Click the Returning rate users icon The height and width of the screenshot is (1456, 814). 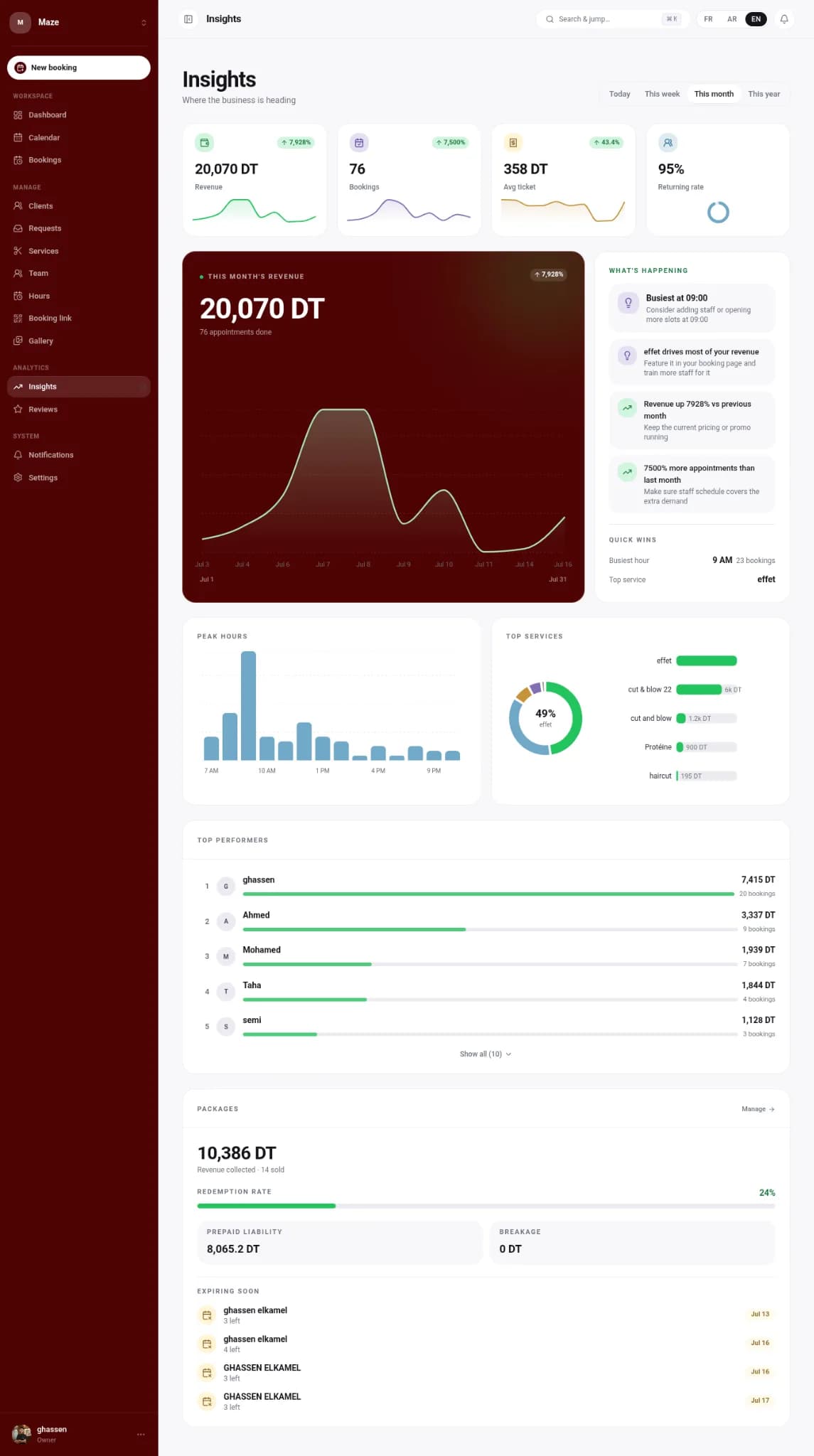668,143
